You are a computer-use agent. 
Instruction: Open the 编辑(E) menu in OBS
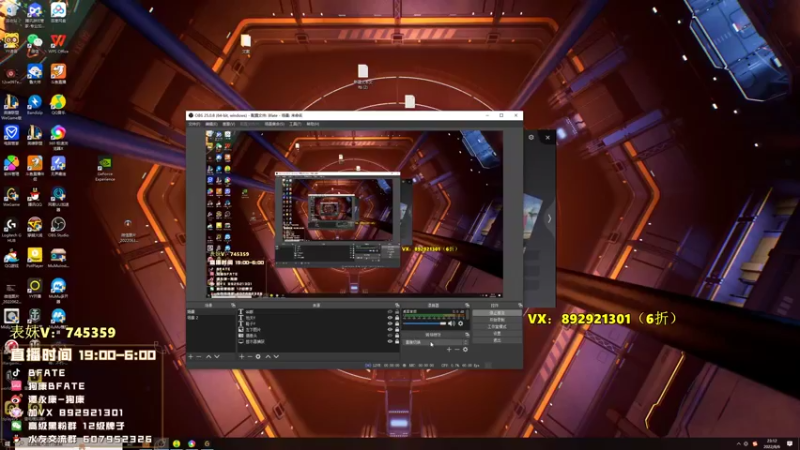pyautogui.click(x=211, y=124)
